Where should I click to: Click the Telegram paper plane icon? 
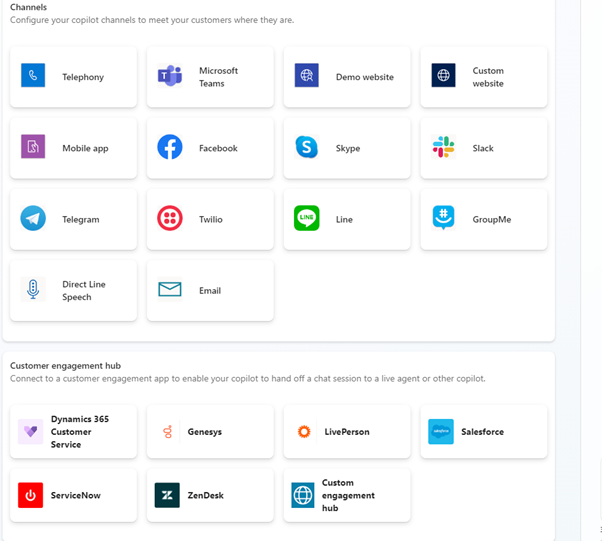33,218
